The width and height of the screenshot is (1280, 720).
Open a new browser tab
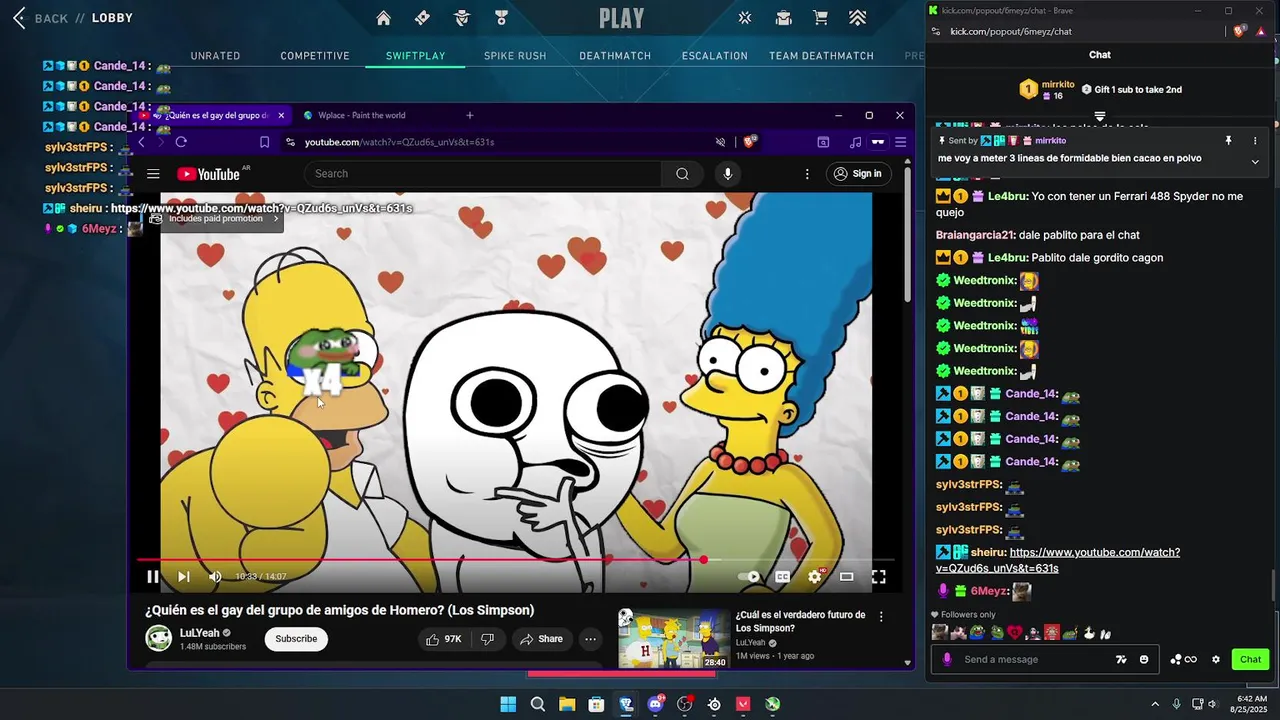(470, 115)
